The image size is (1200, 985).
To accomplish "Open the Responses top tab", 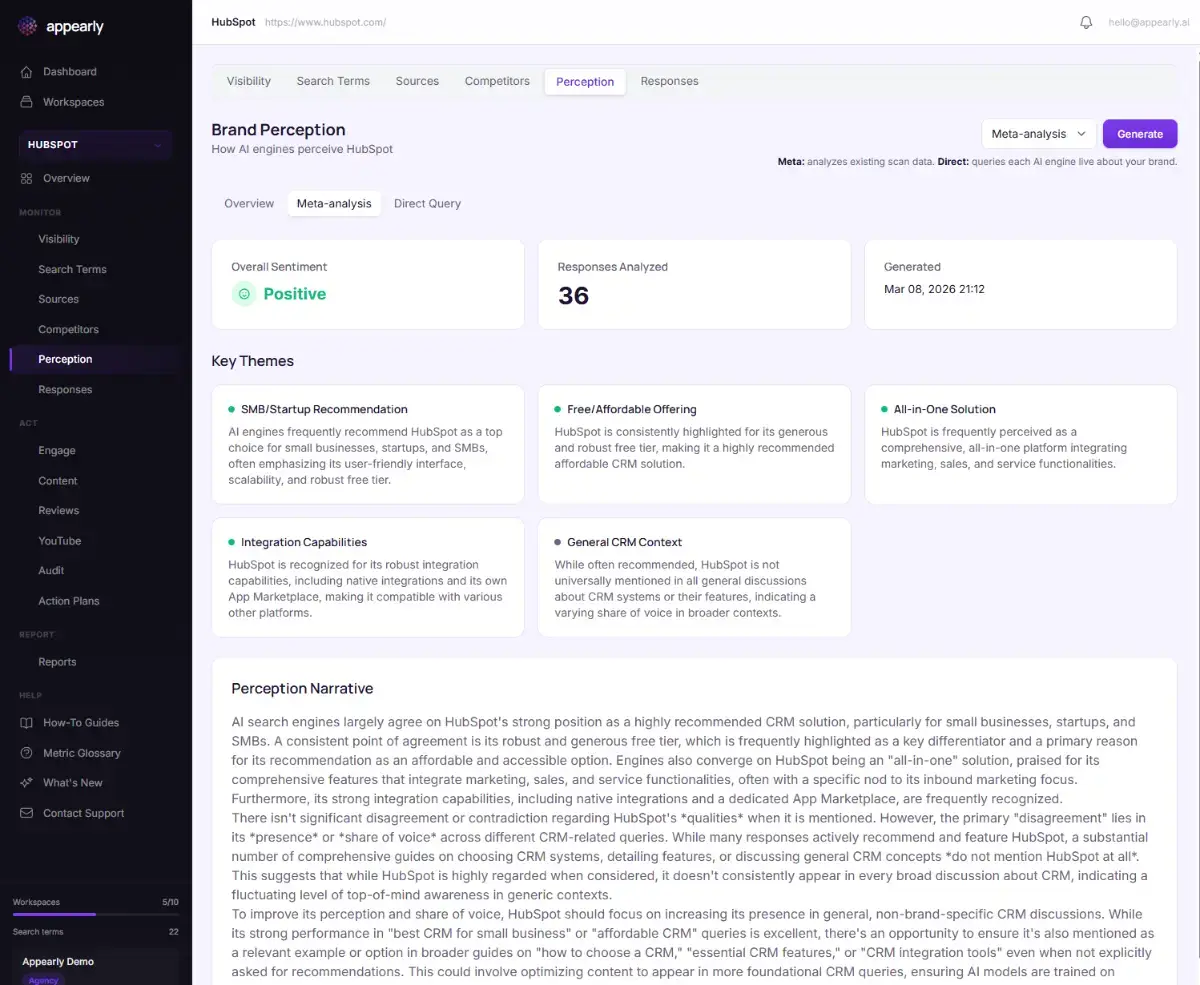I will pos(670,81).
